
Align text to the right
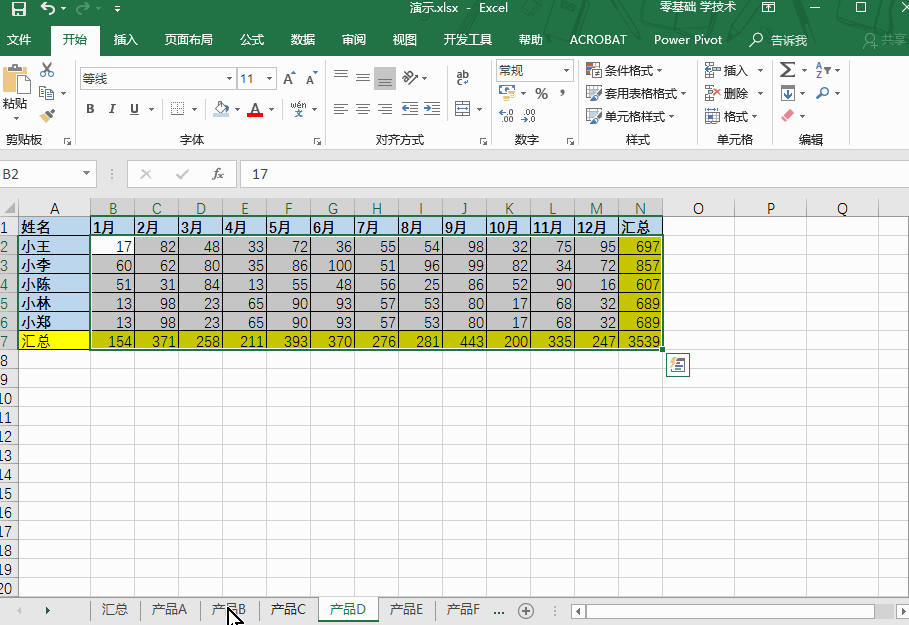[385, 109]
